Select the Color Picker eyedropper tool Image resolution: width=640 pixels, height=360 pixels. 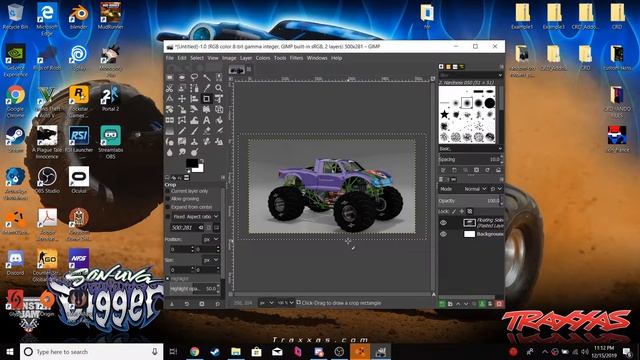click(207, 88)
